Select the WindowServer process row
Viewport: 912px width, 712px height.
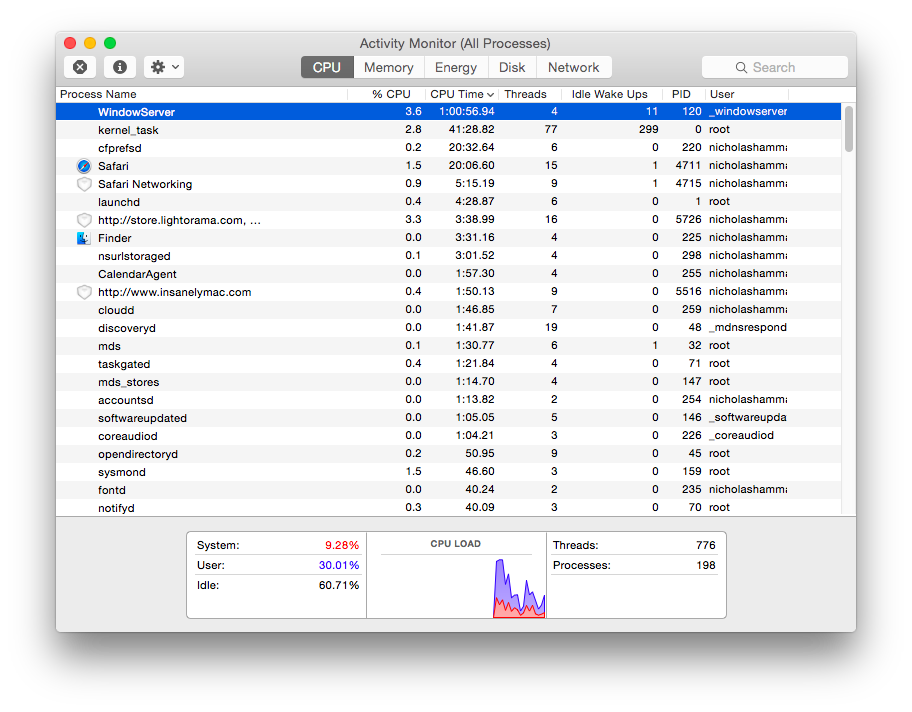[x=448, y=112]
